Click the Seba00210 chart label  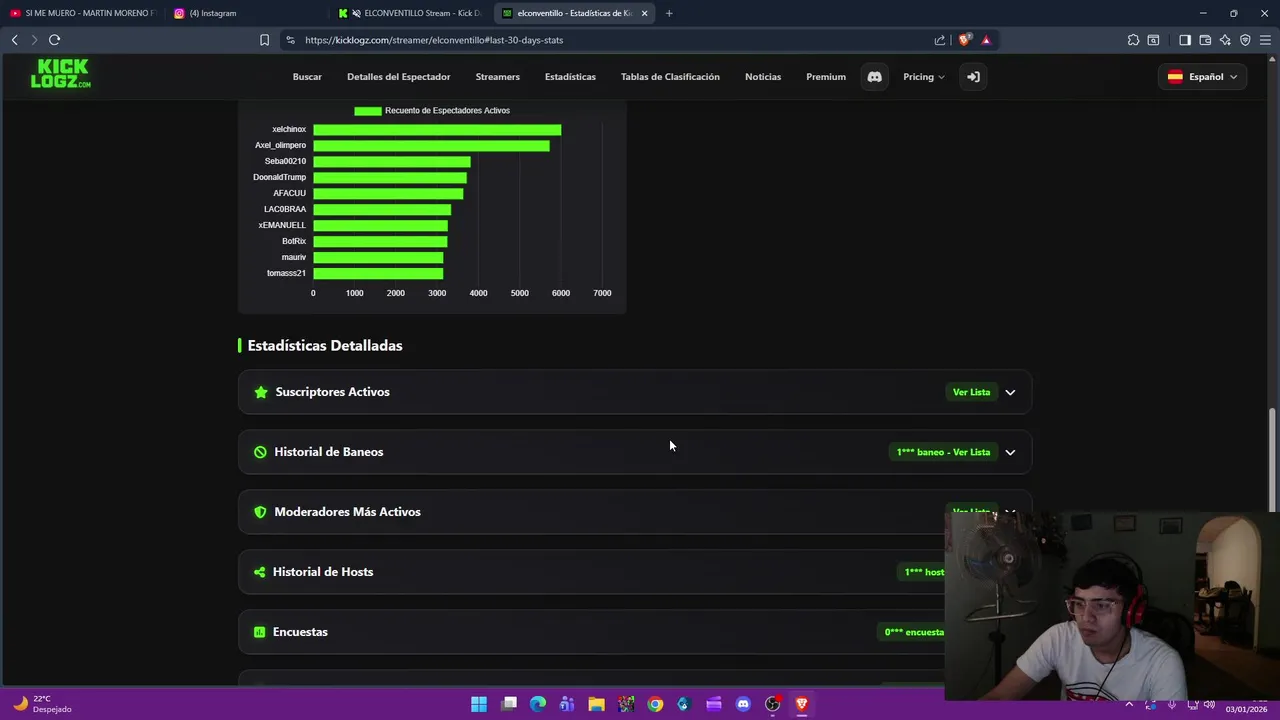[285, 161]
